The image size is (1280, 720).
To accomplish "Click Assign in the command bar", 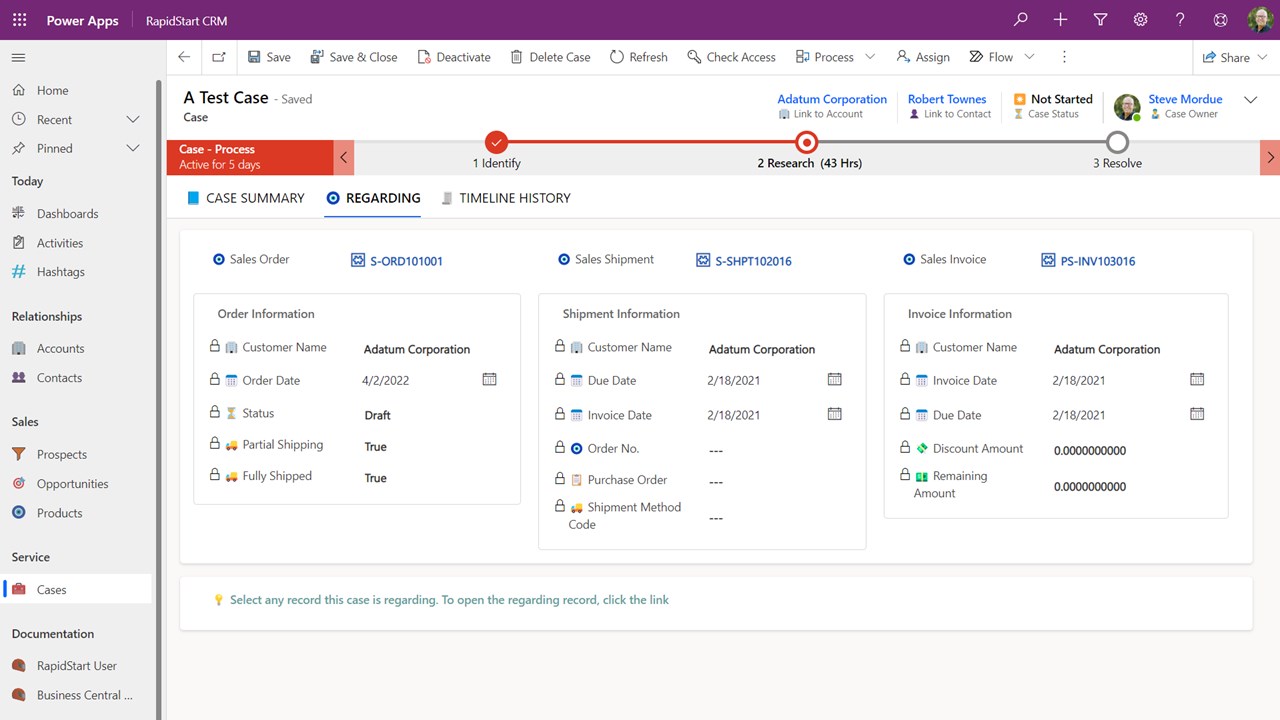I will coord(923,57).
